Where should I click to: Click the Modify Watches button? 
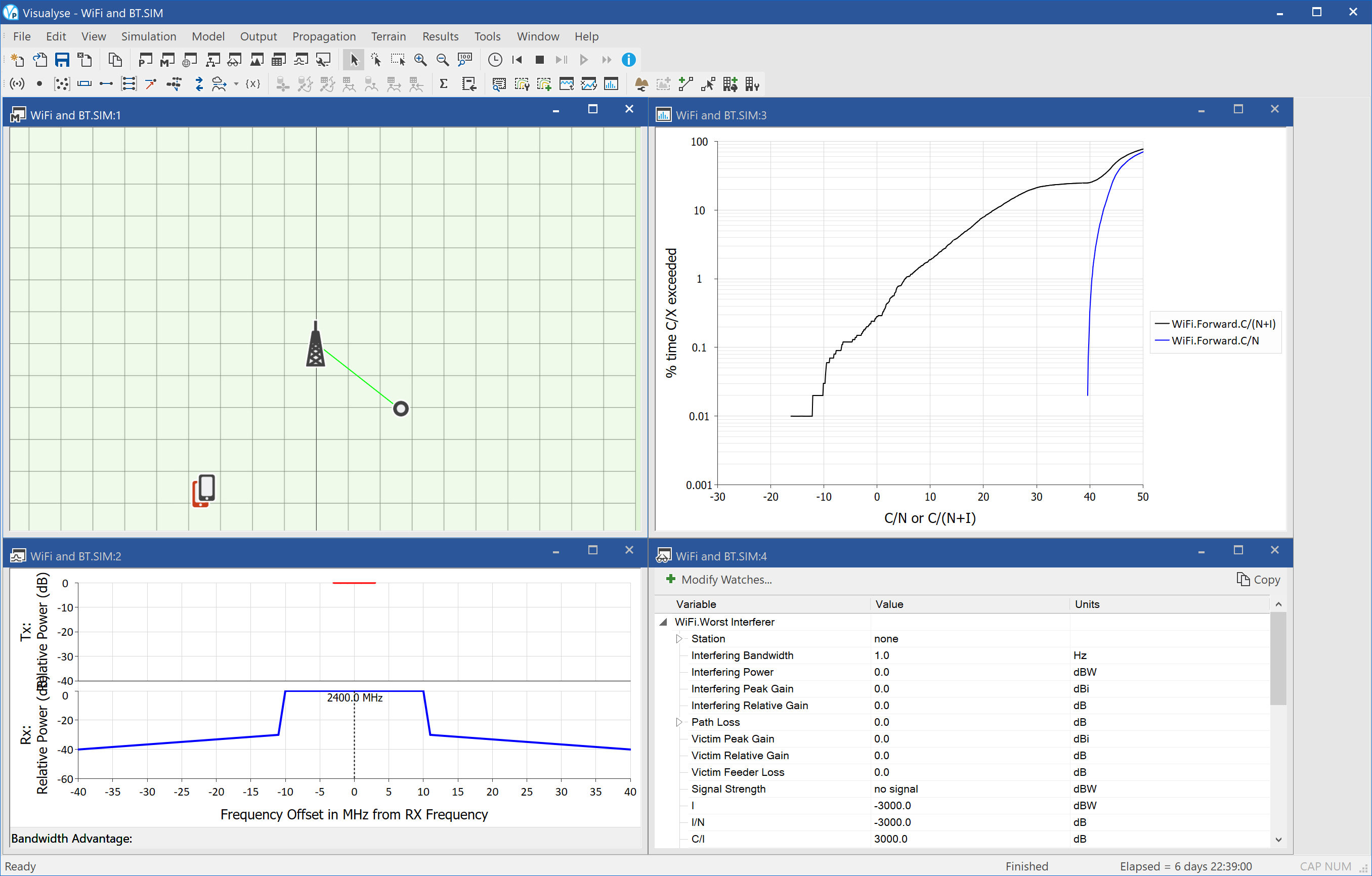pos(719,579)
